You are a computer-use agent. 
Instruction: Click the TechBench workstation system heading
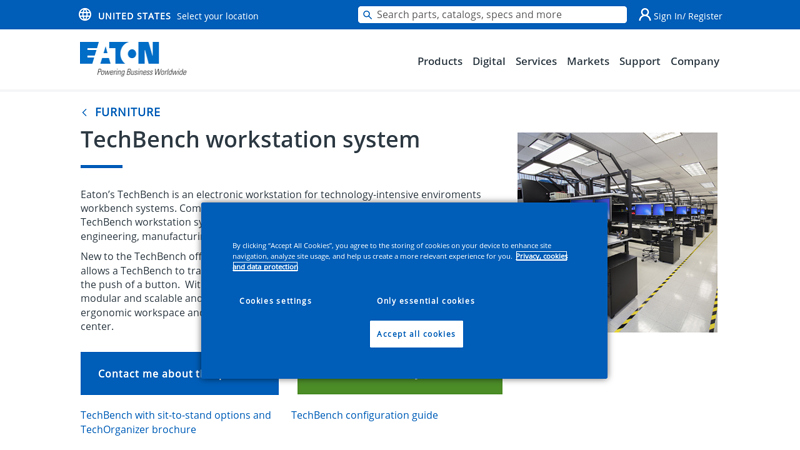click(250, 139)
